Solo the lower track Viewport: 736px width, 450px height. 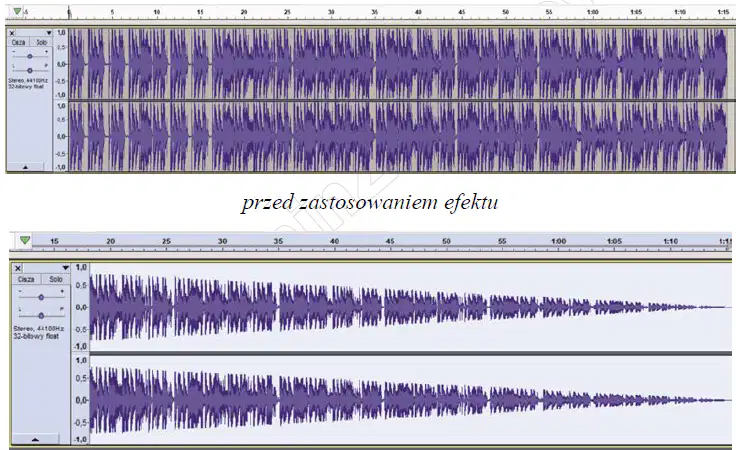click(55, 279)
